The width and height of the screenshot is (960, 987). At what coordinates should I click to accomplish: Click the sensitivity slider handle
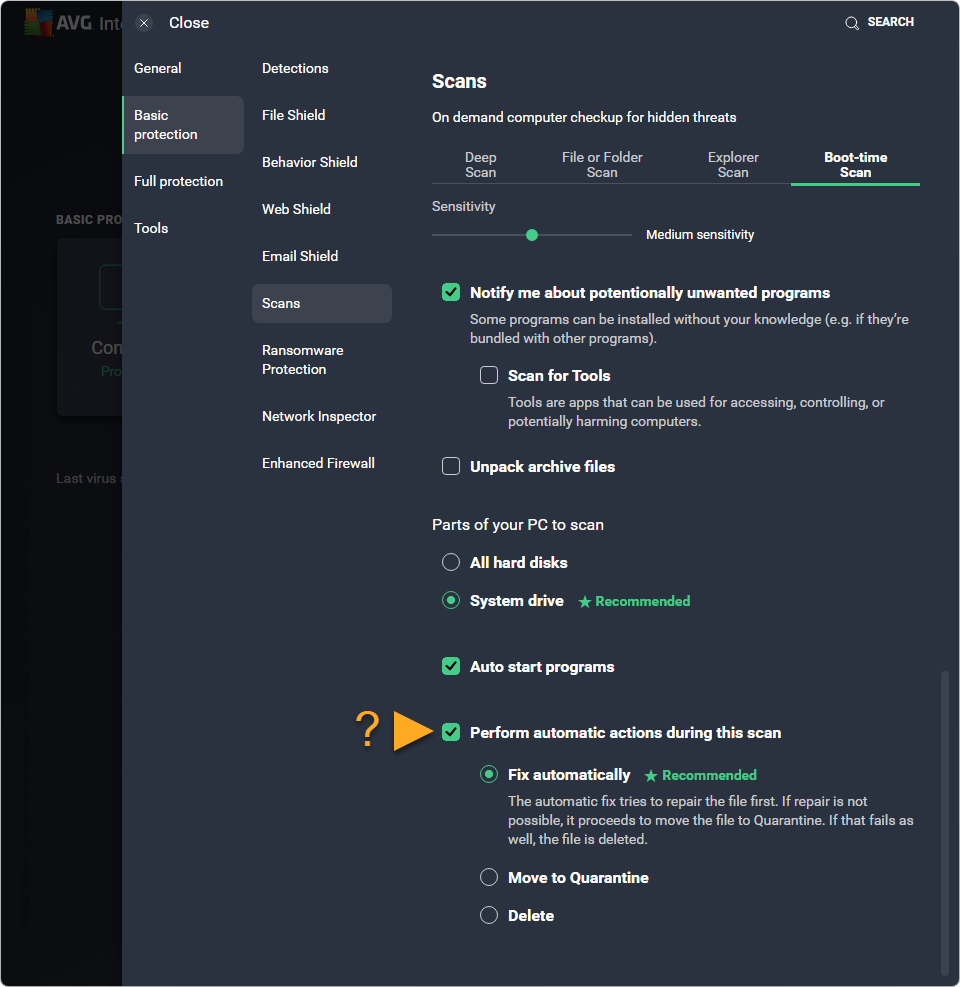532,235
